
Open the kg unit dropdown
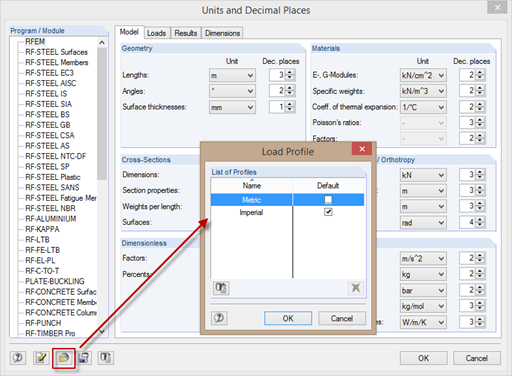point(423,274)
